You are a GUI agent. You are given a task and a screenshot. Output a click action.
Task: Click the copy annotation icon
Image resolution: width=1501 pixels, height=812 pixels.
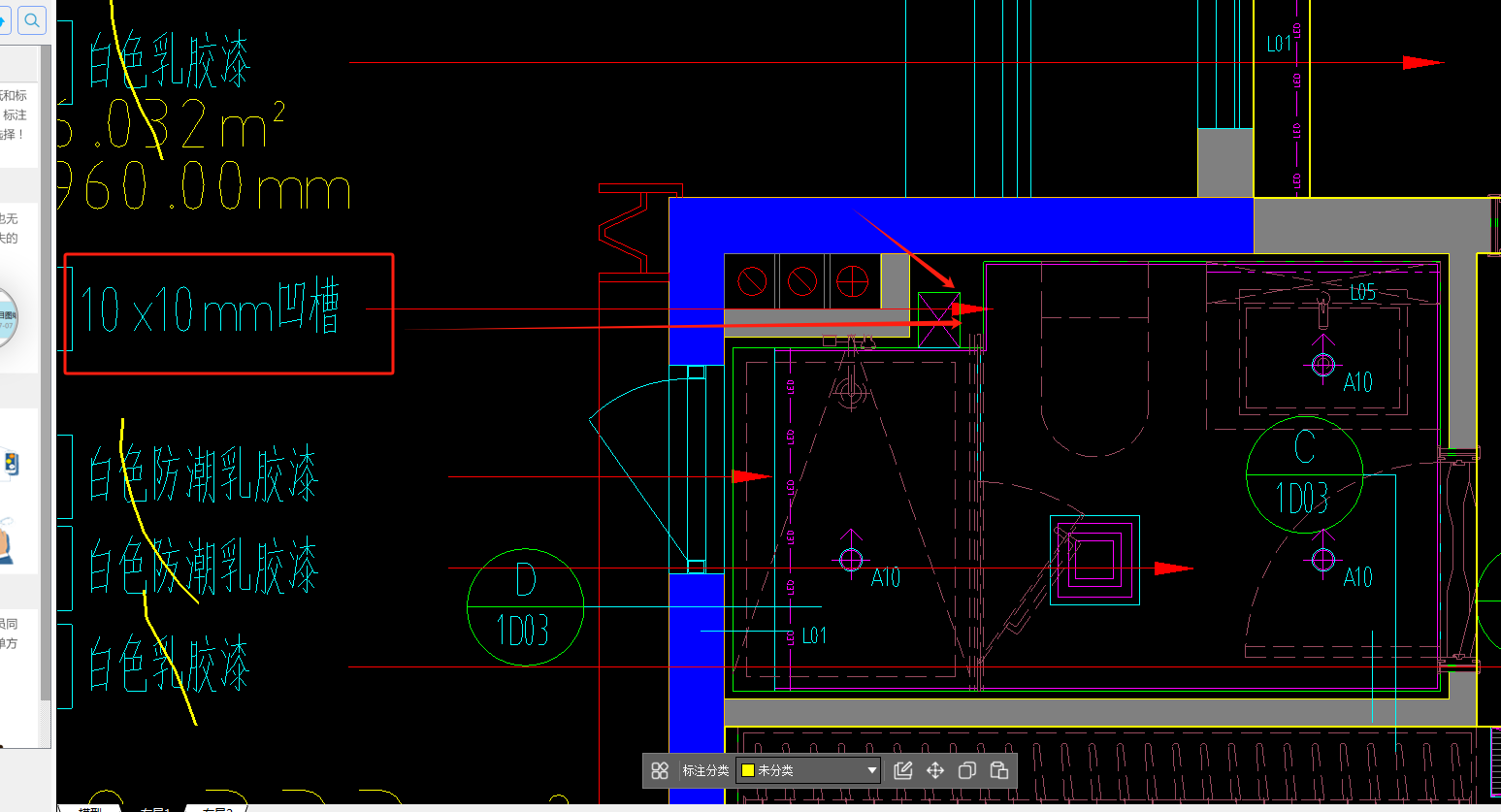tap(967, 770)
